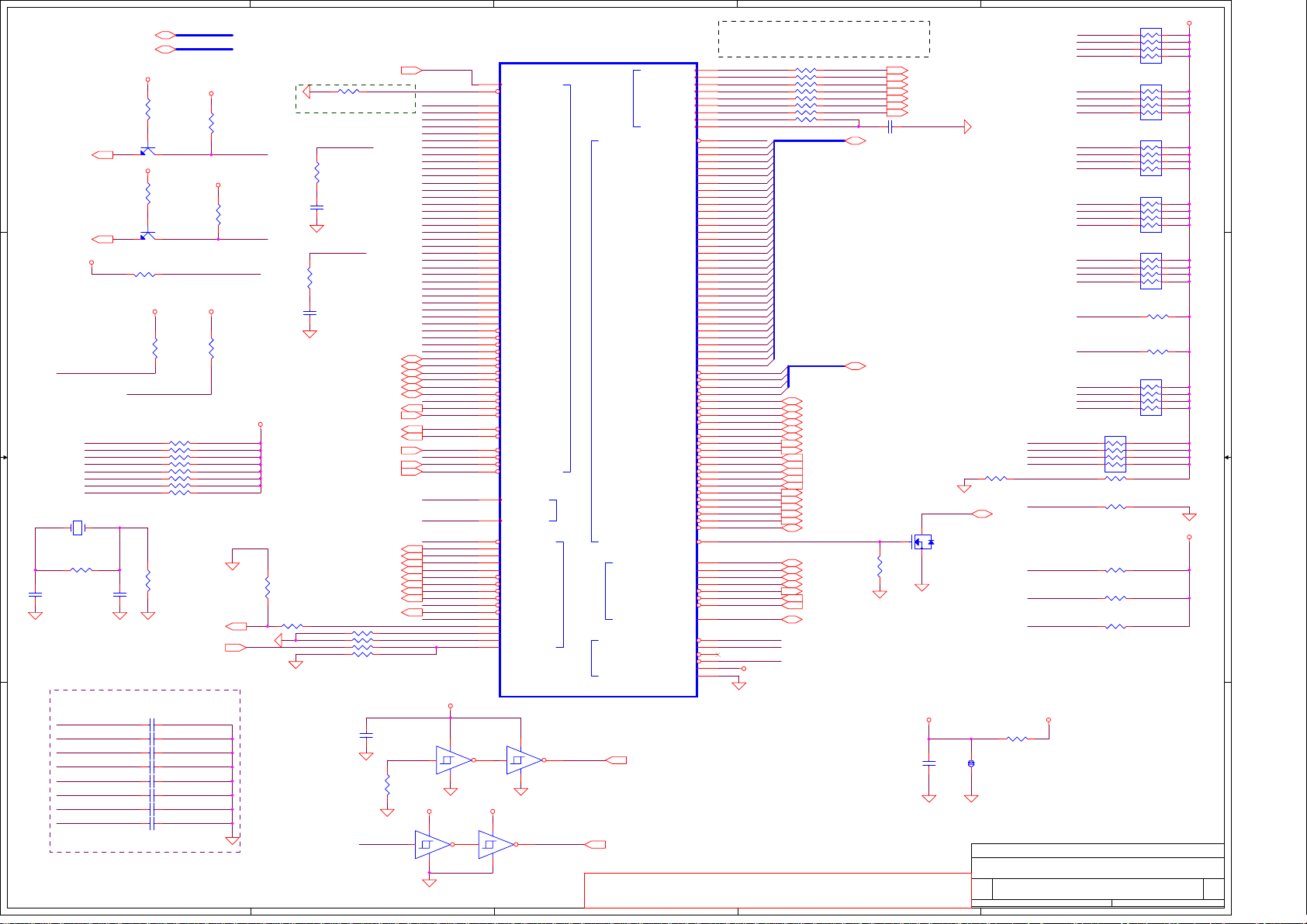This screenshot has width=1307, height=924.
Task: Select the first Schmitt buffer in the lower chain
Action: 434,844
